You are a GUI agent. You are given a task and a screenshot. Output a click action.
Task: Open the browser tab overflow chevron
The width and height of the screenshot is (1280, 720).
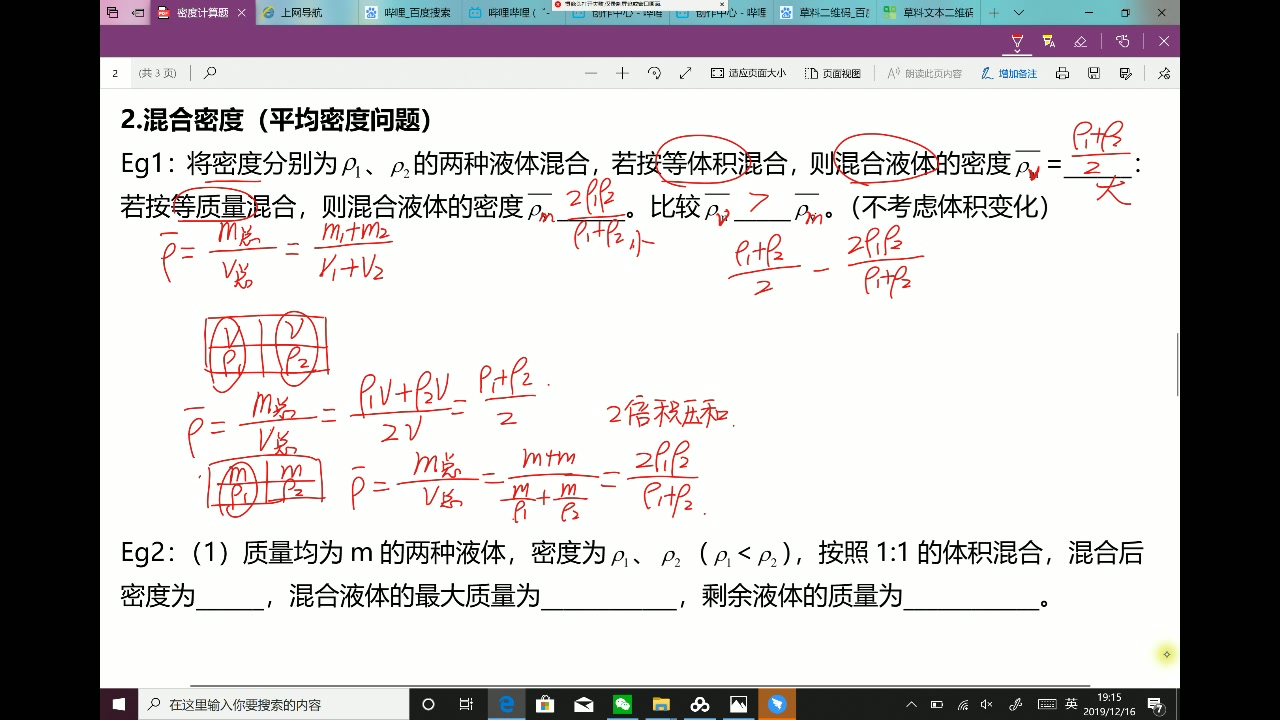(1019, 13)
